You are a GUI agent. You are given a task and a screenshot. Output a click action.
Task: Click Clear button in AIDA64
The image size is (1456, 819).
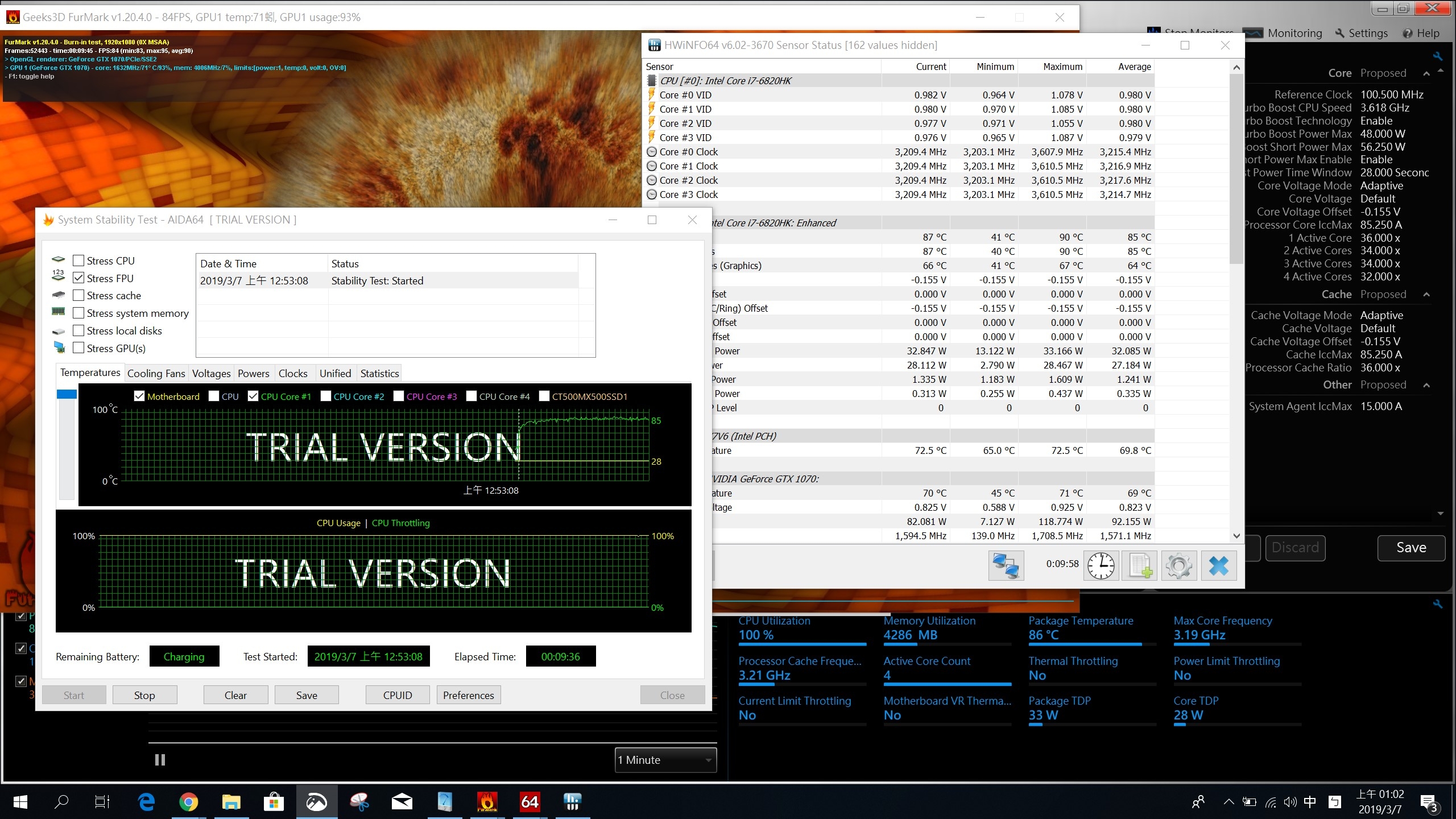235,695
